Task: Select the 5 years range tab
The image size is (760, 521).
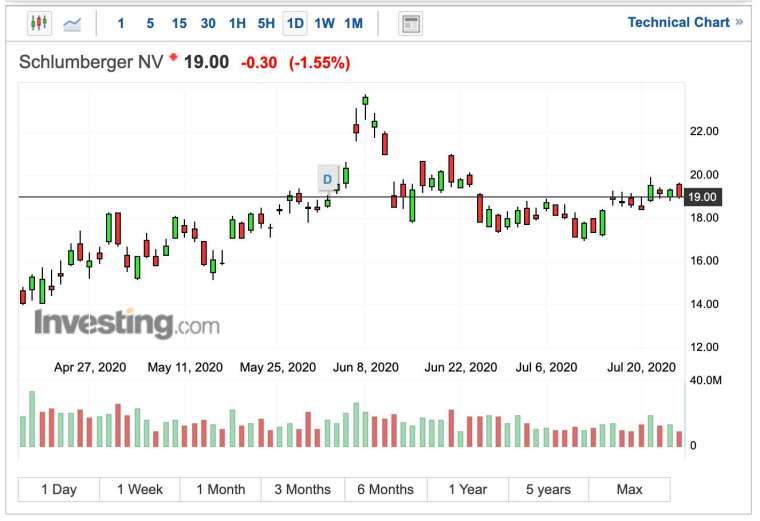Action: coord(549,489)
